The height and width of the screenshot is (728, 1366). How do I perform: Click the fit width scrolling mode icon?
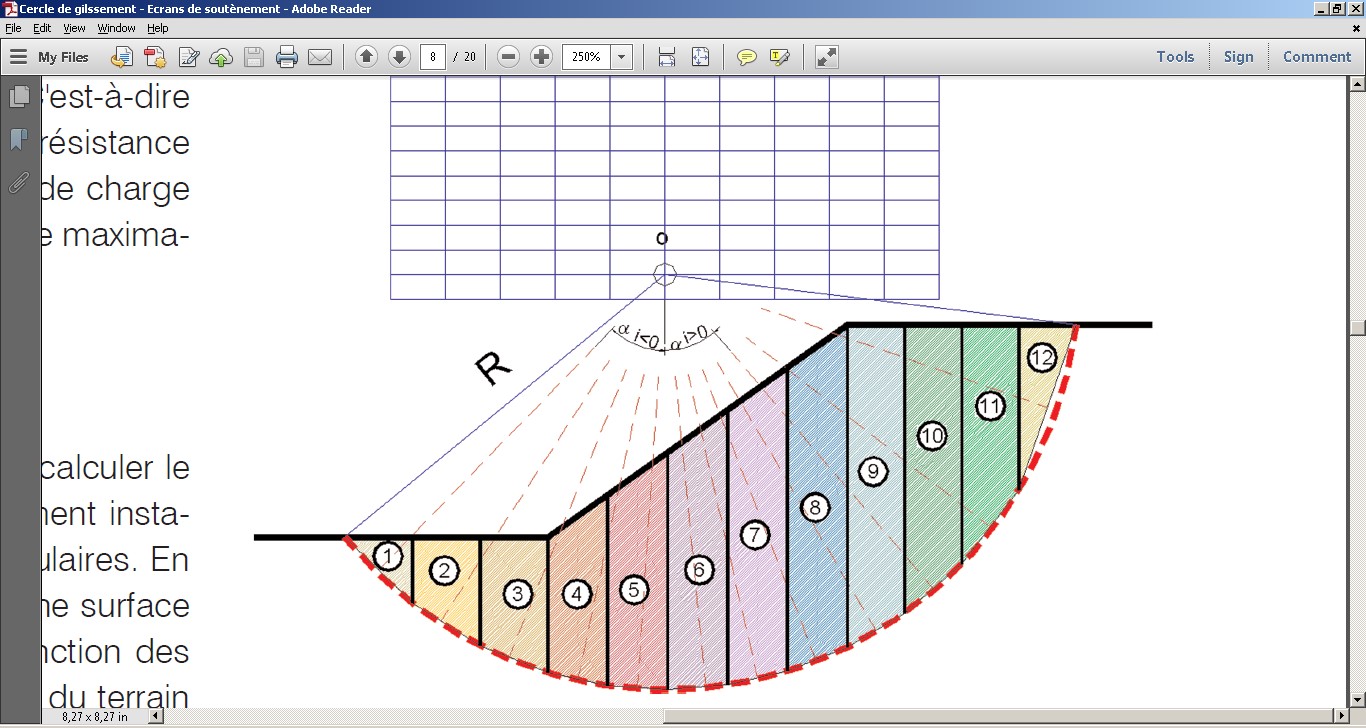tap(667, 57)
